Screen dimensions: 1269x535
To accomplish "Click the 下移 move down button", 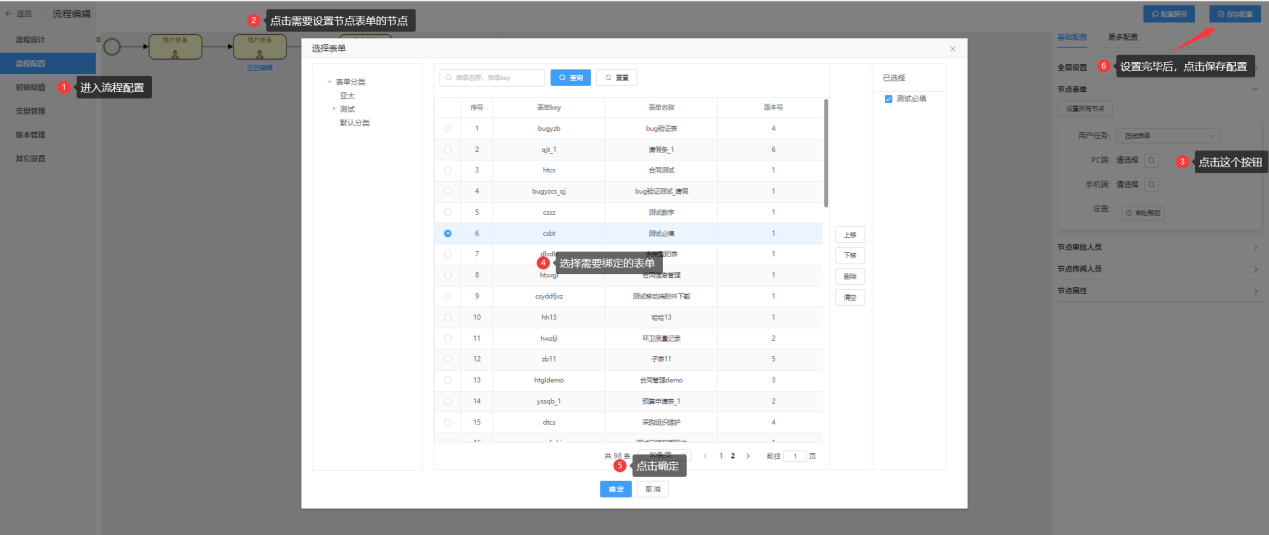I will click(x=849, y=255).
